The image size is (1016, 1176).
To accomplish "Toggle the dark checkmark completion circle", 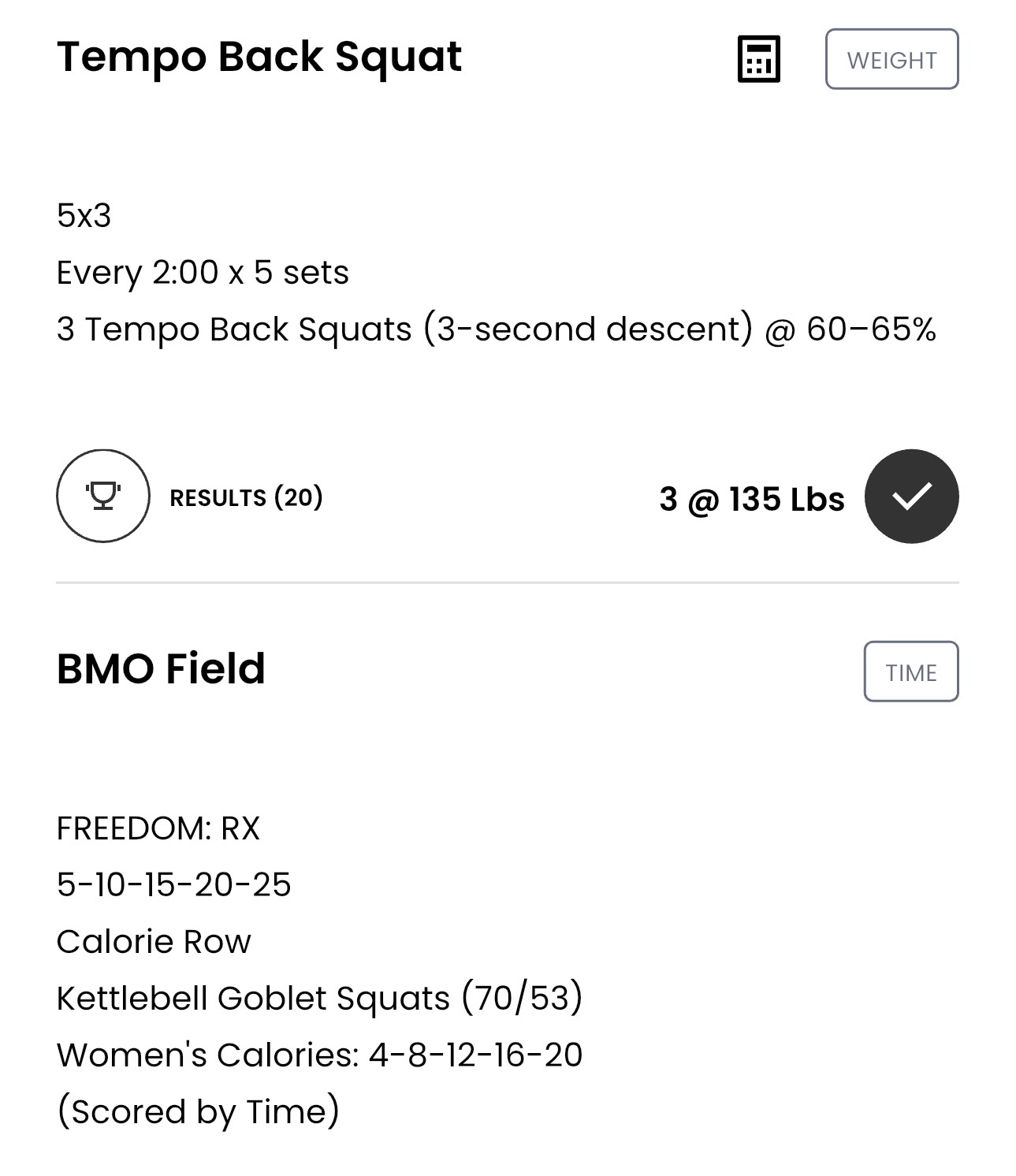I will 911,496.
